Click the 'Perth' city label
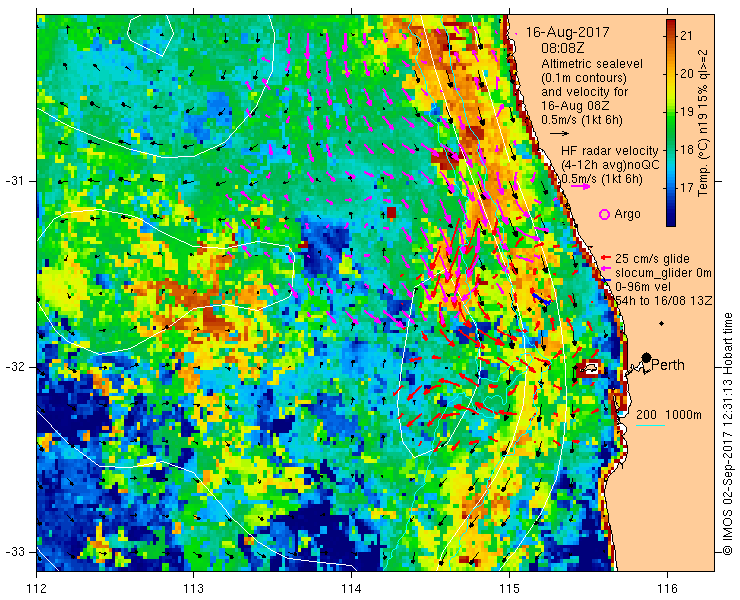Viewport: 740px width, 600px height. tap(668, 365)
